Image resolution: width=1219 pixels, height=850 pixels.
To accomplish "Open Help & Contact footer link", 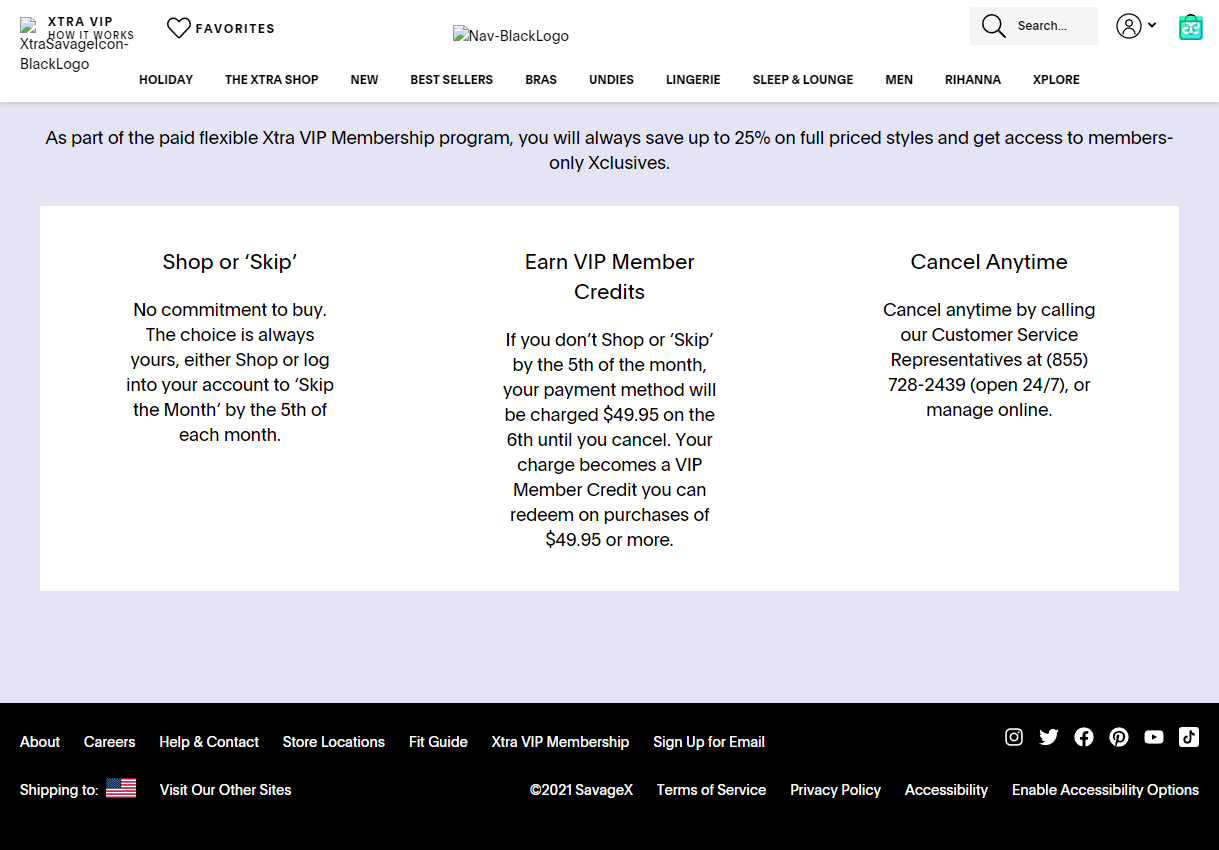I will [209, 742].
